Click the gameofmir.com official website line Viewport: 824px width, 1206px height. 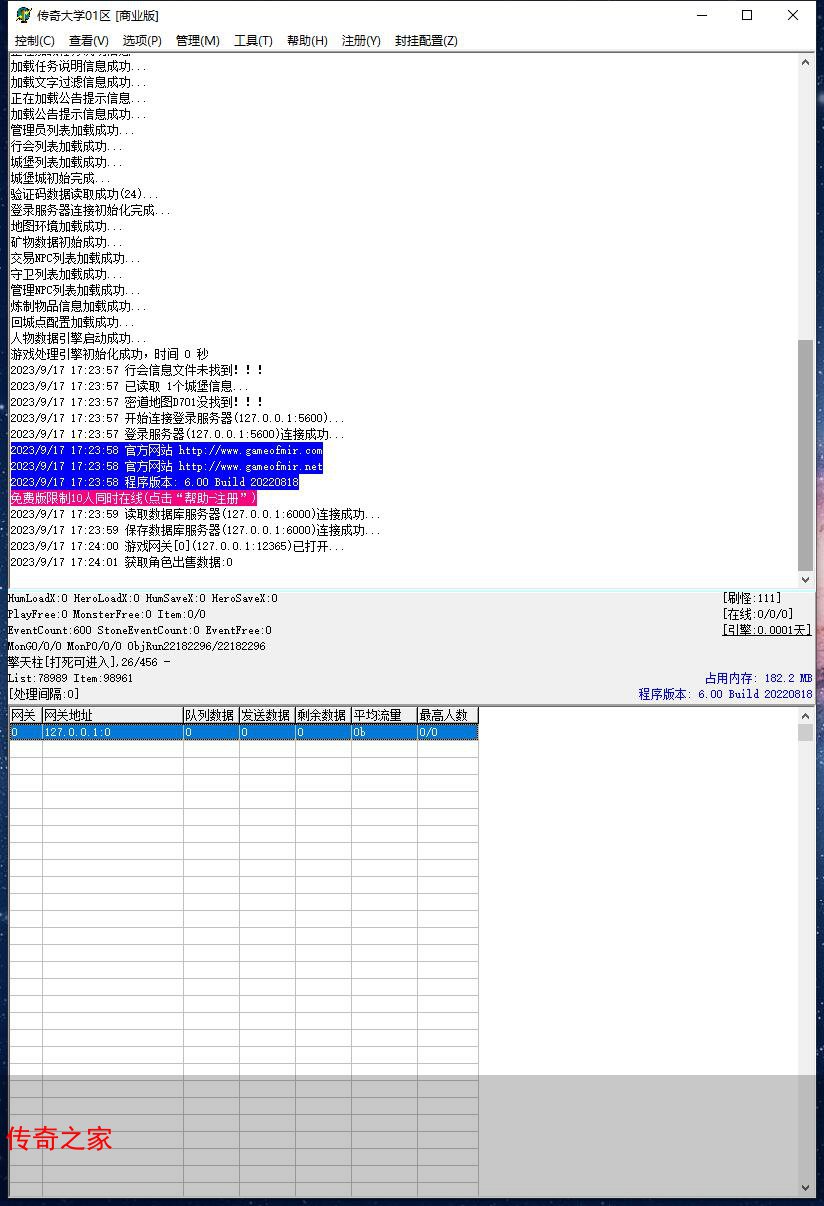tap(166, 450)
